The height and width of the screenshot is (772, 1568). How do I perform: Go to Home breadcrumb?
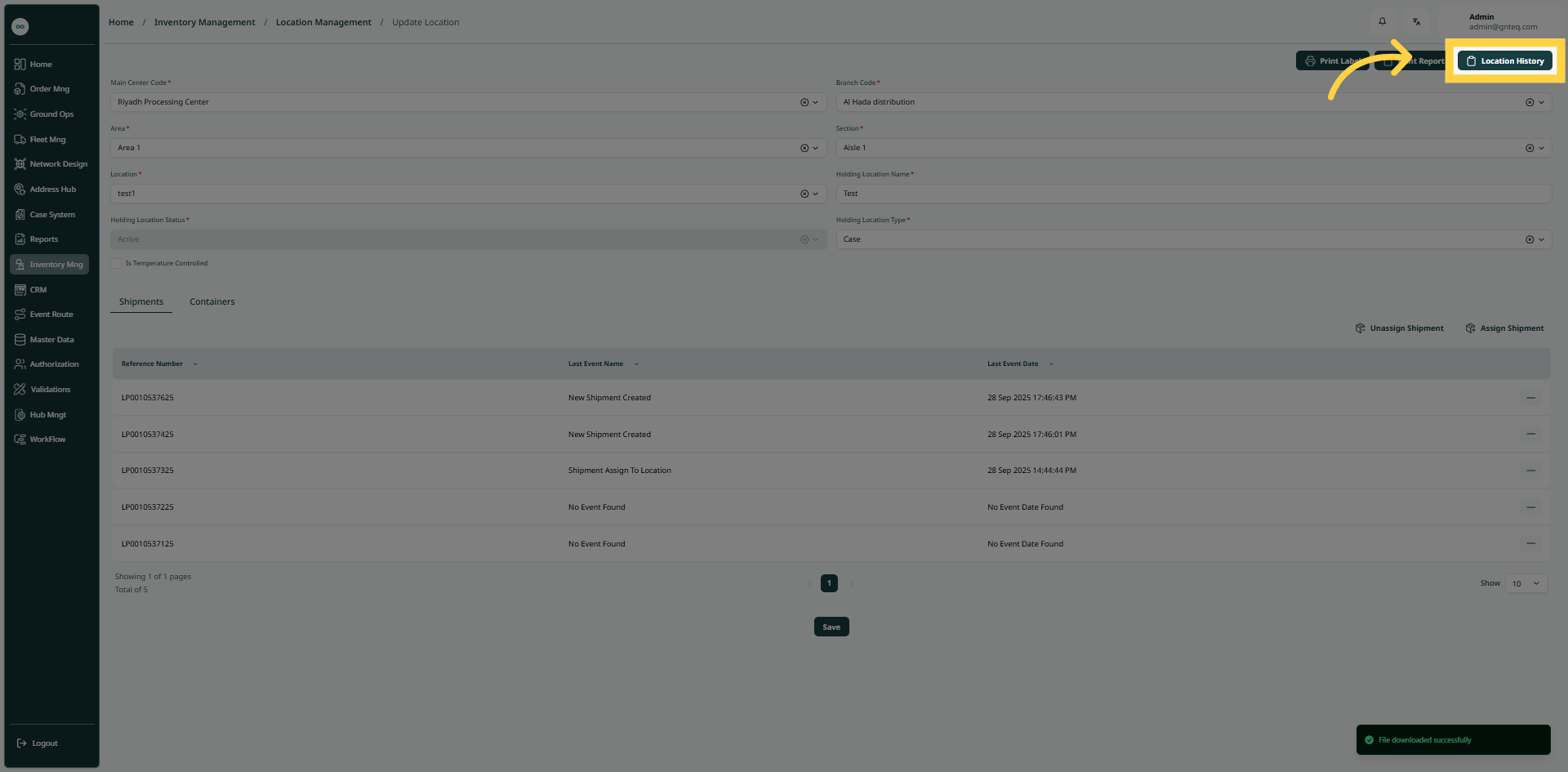(x=121, y=22)
